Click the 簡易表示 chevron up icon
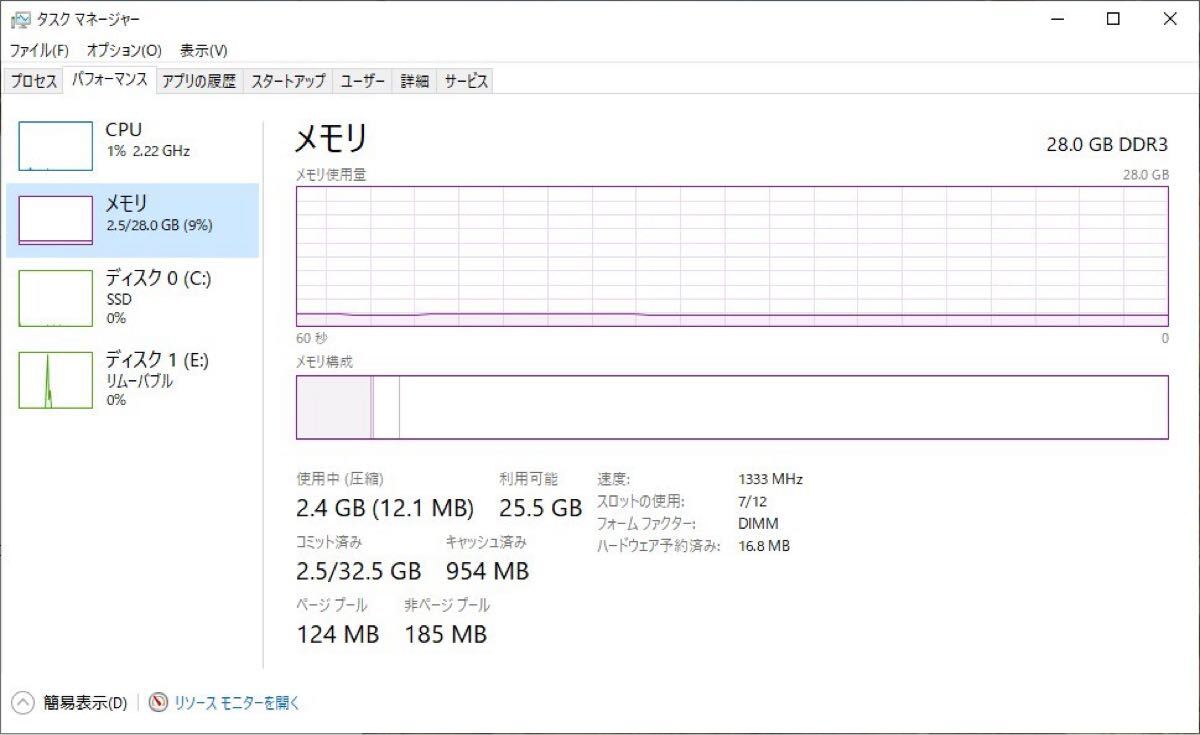Image resolution: width=1200 pixels, height=735 pixels. 22,703
